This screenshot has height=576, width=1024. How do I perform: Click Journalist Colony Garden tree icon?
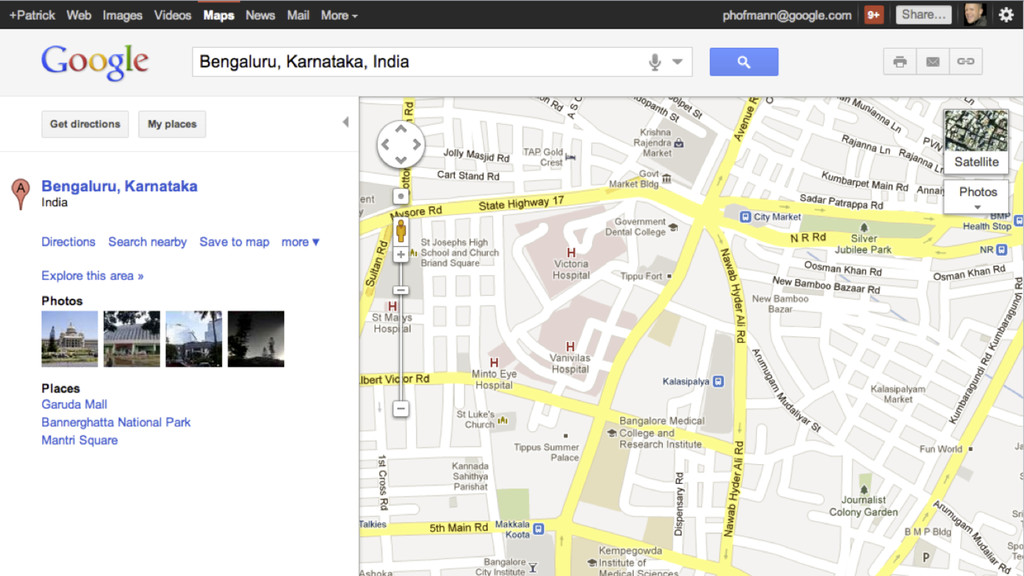pos(864,488)
